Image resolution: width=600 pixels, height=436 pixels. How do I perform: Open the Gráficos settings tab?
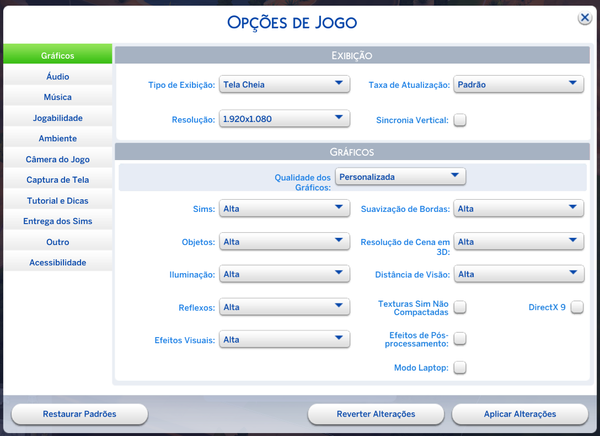pos(58,54)
